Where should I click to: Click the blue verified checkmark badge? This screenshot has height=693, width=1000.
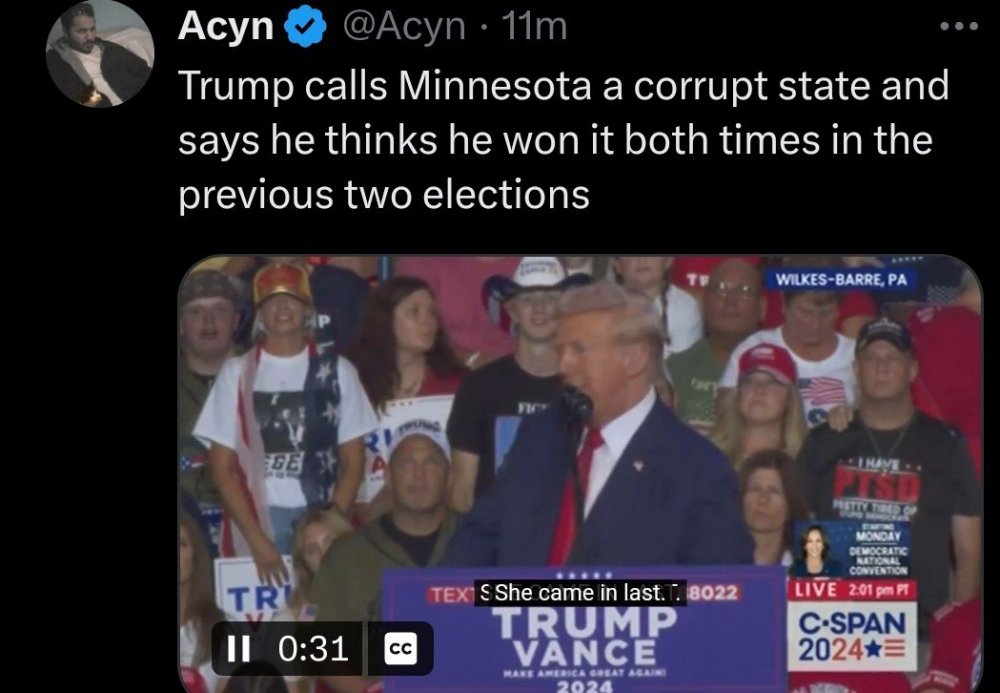pos(305,27)
